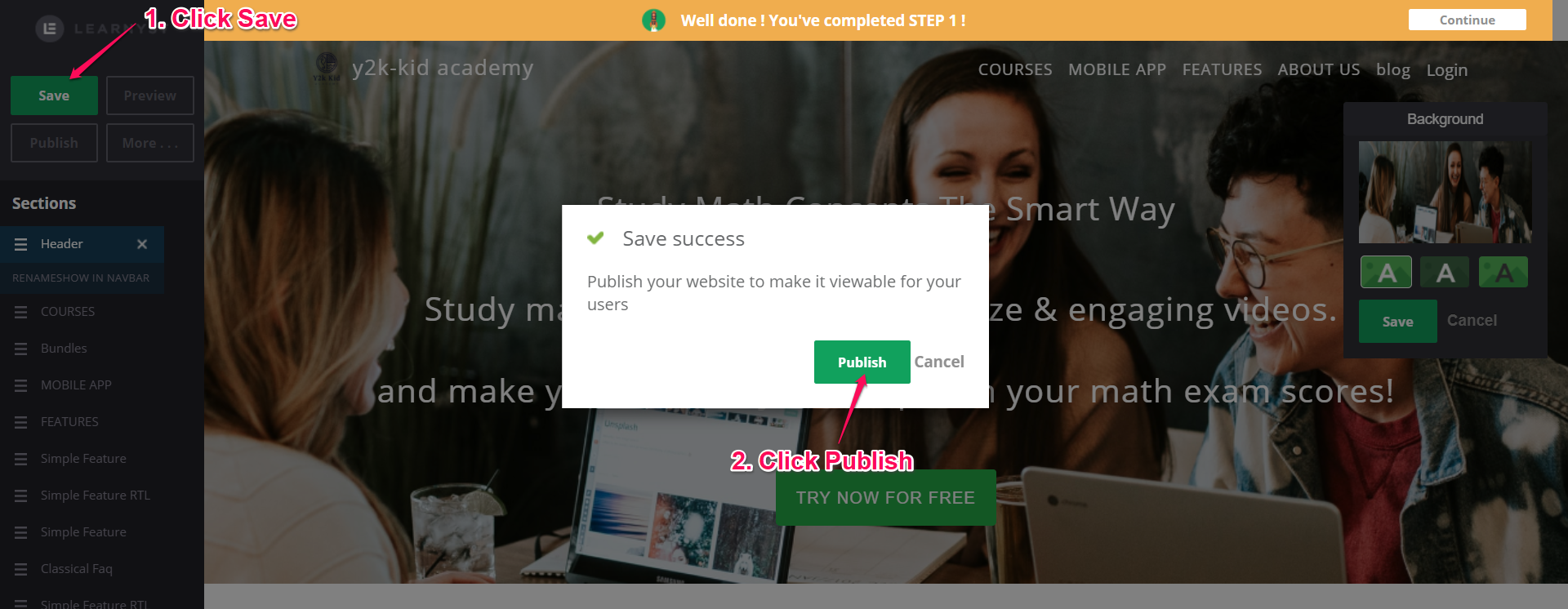Viewport: 1568px width, 609px height.
Task: Cancel the Save success dialog
Action: (939, 362)
